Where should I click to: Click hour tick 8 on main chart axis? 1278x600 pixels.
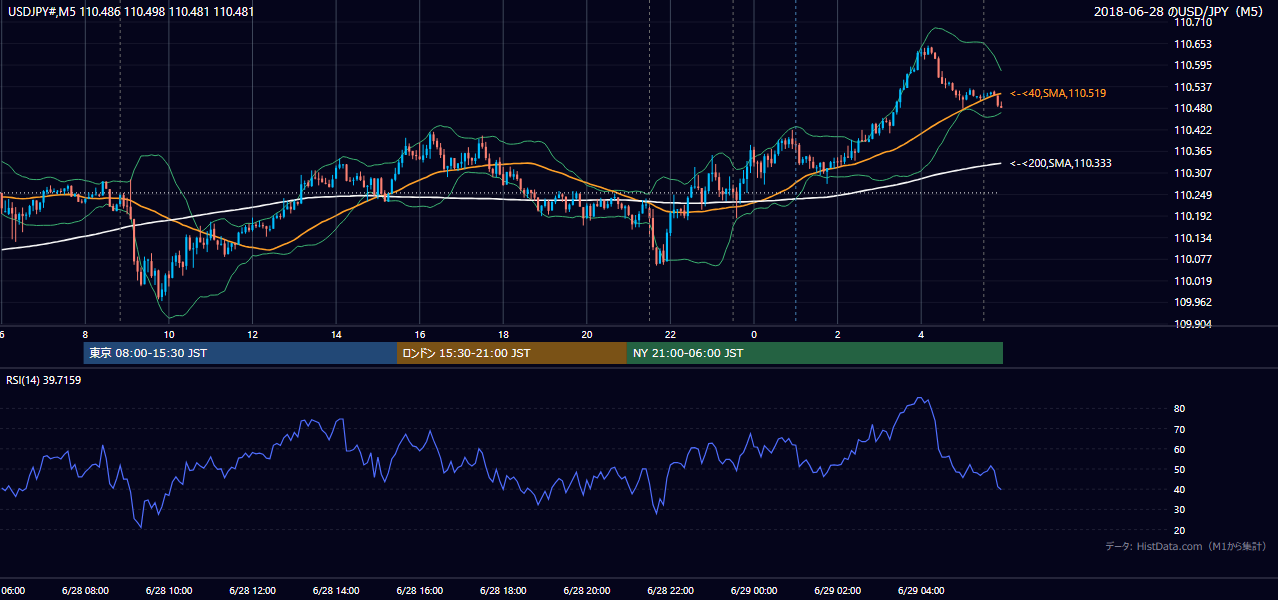85,334
